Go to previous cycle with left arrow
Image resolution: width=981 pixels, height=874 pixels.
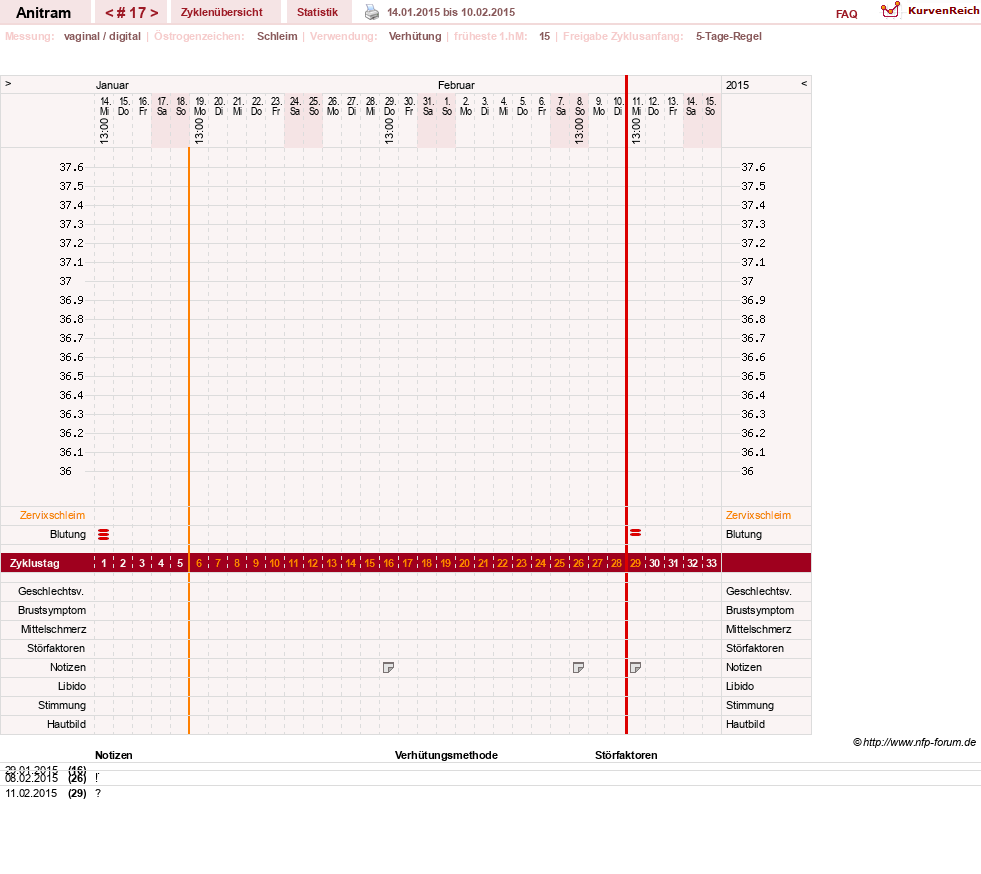109,13
